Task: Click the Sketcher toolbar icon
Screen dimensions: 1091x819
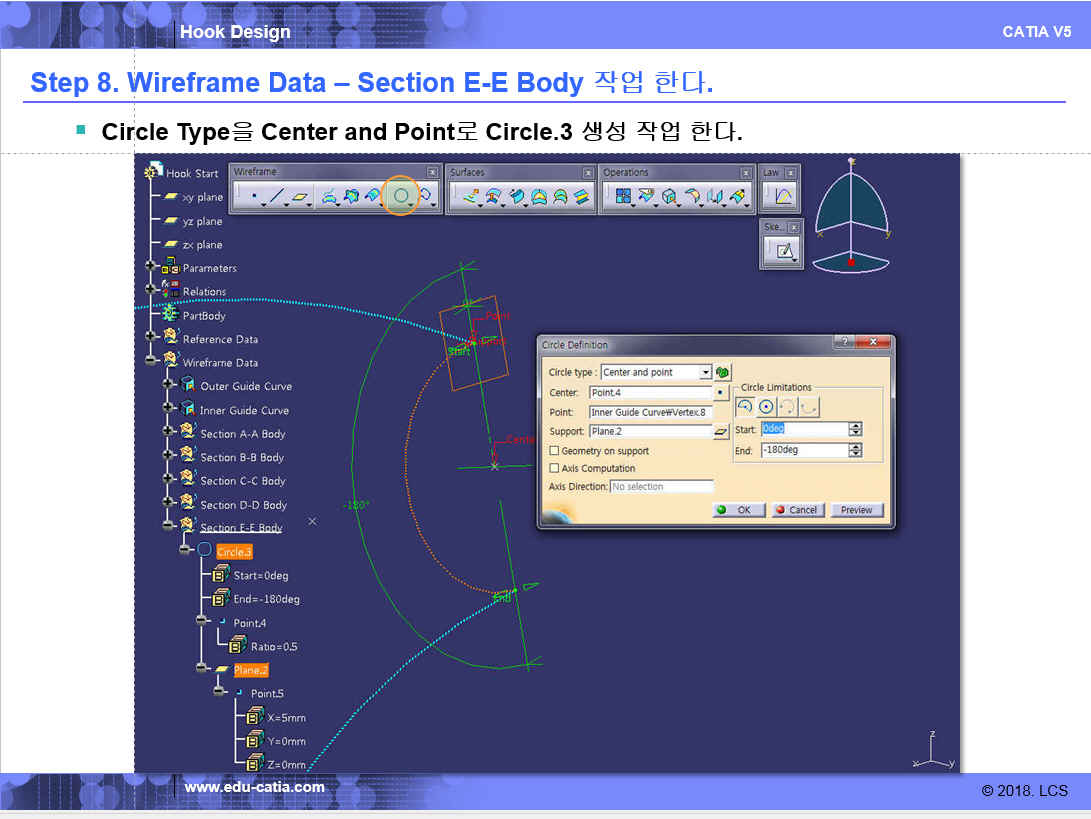Action: (x=783, y=252)
